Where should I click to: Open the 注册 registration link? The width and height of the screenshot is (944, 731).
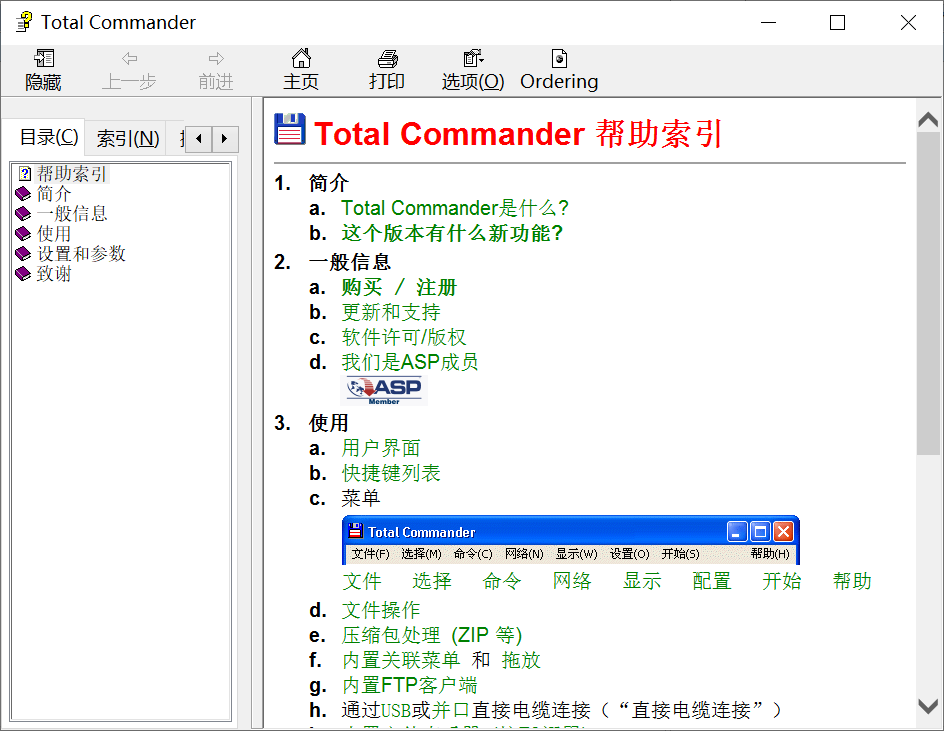(x=436, y=287)
